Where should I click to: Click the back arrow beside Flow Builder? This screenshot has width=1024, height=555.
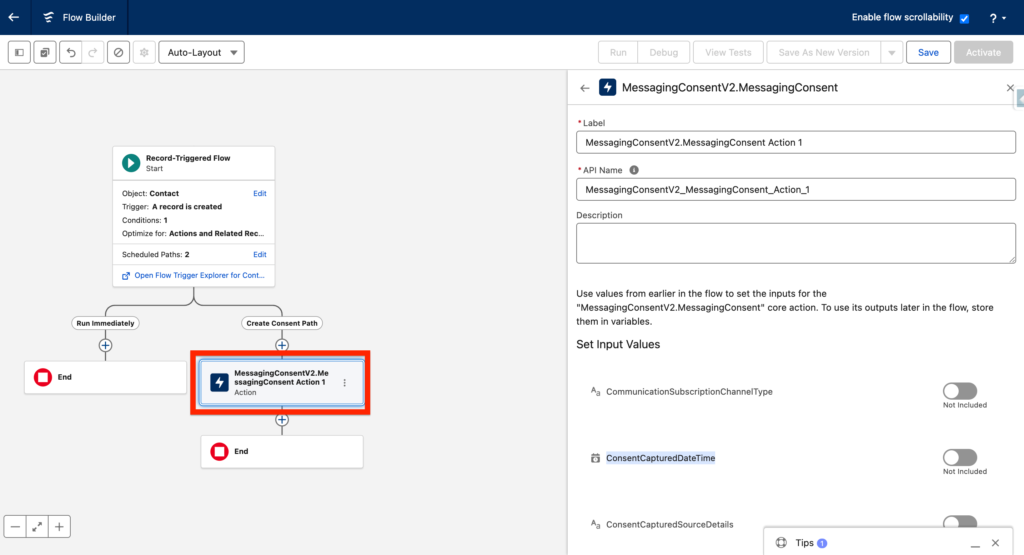pyautogui.click(x=14, y=17)
